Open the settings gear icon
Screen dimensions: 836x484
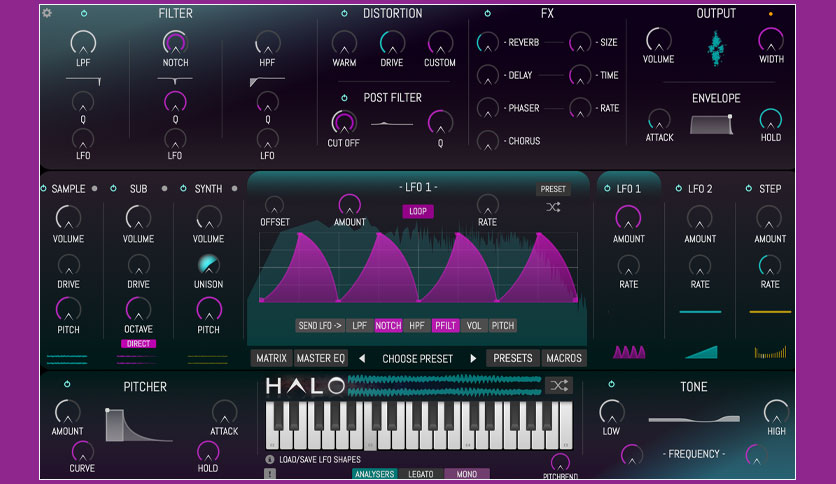(47, 13)
